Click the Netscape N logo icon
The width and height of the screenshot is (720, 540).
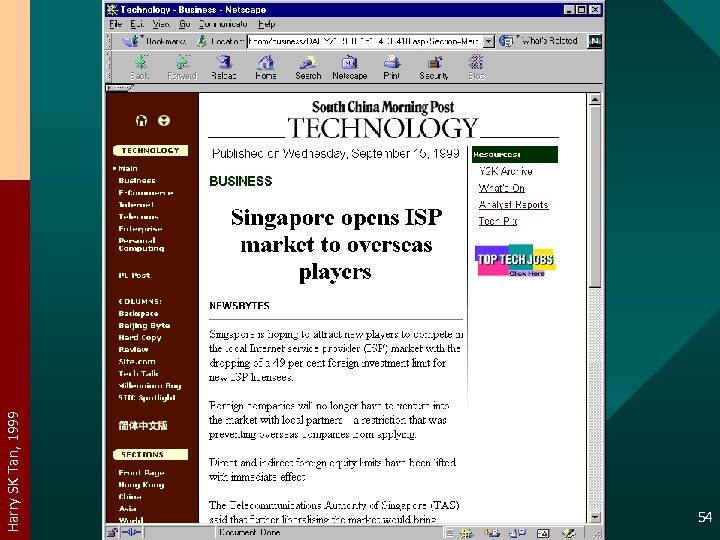pyautogui.click(x=595, y=41)
